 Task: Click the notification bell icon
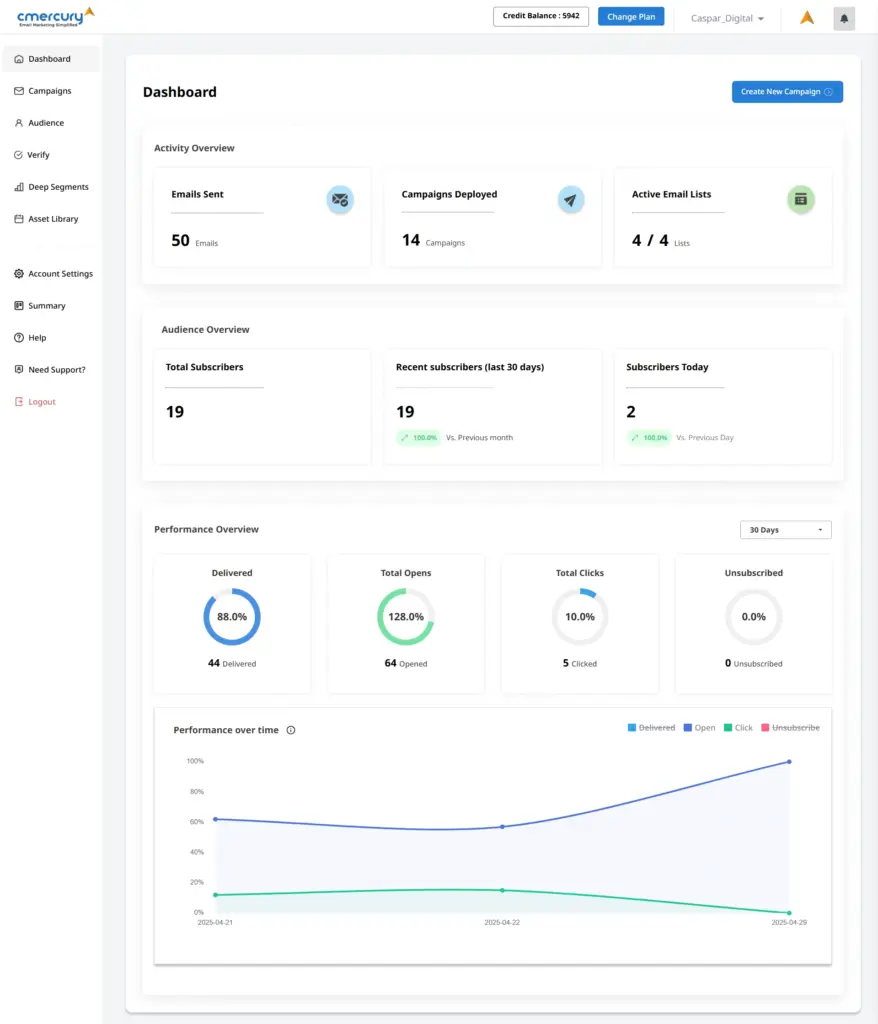(x=844, y=18)
